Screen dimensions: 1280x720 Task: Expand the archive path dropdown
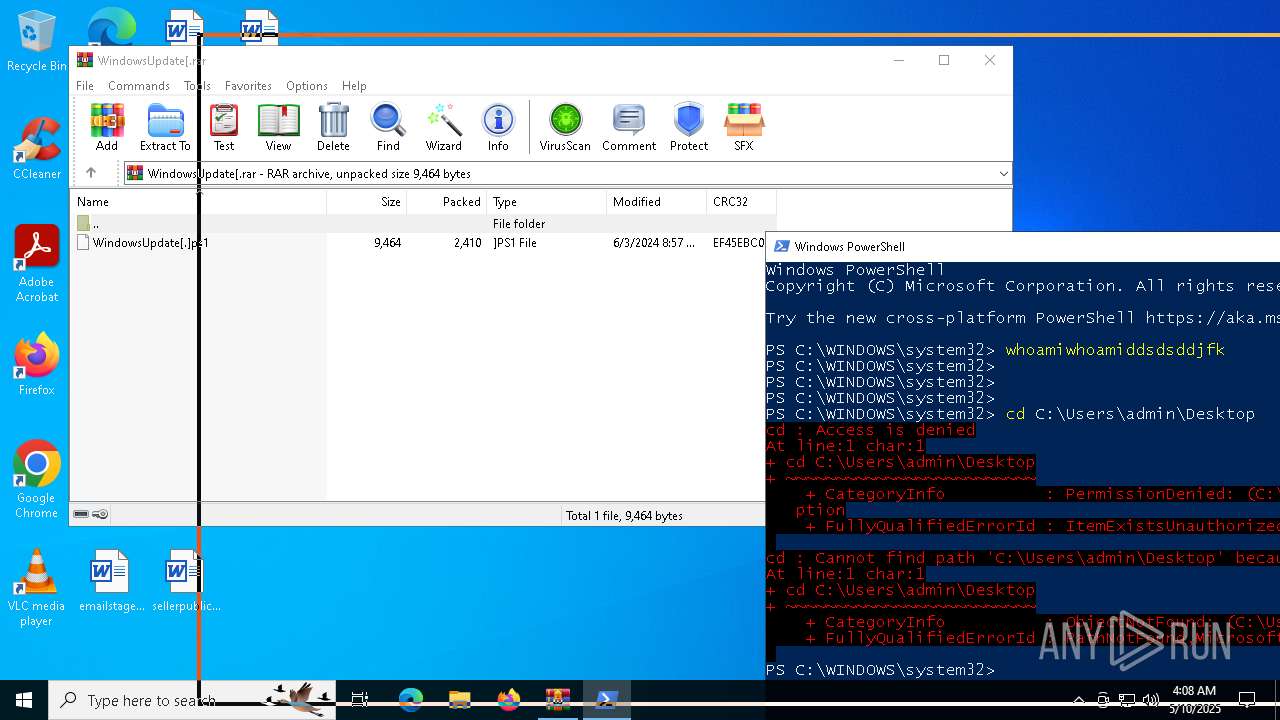pyautogui.click(x=1003, y=174)
